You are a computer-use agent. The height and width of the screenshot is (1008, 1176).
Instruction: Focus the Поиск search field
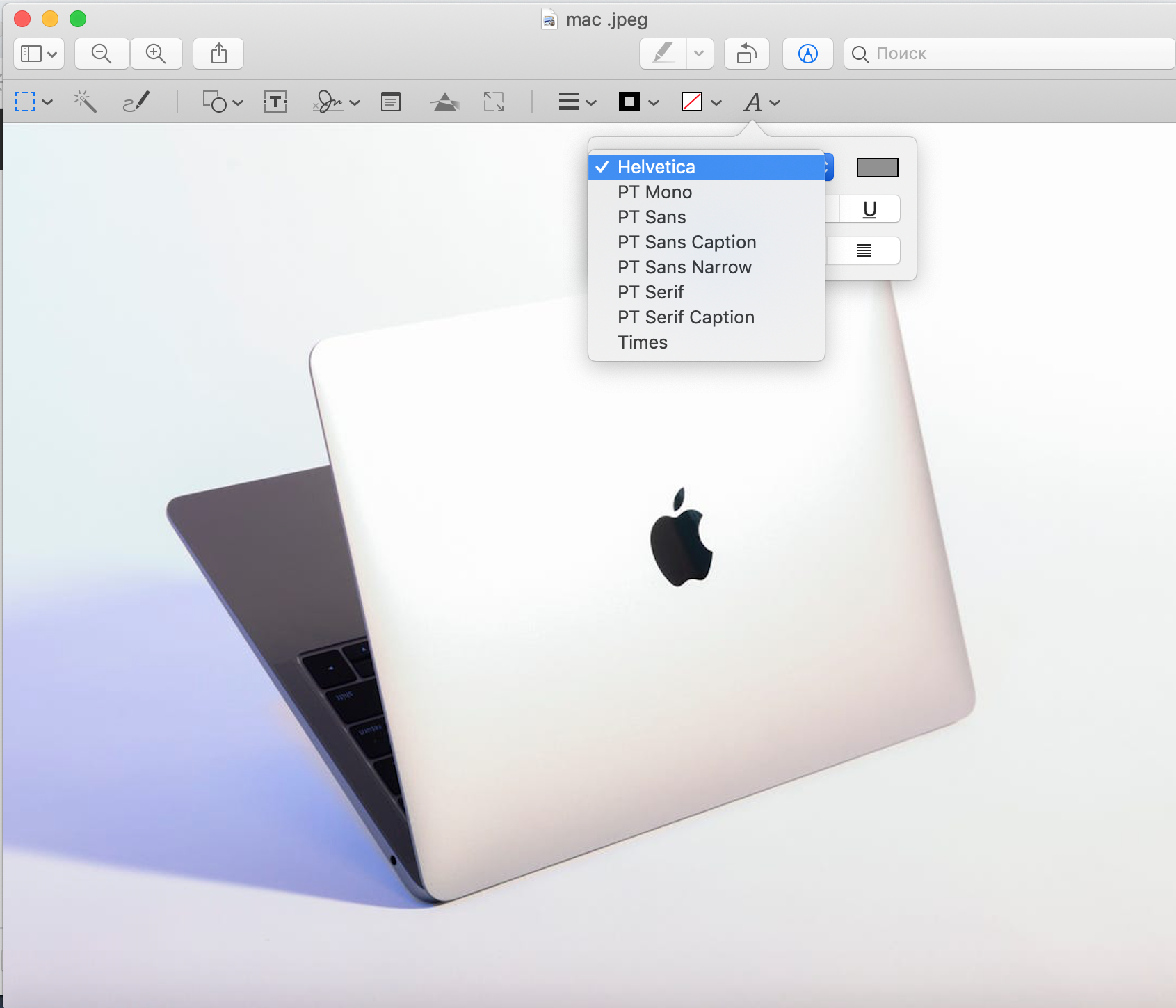(1010, 54)
